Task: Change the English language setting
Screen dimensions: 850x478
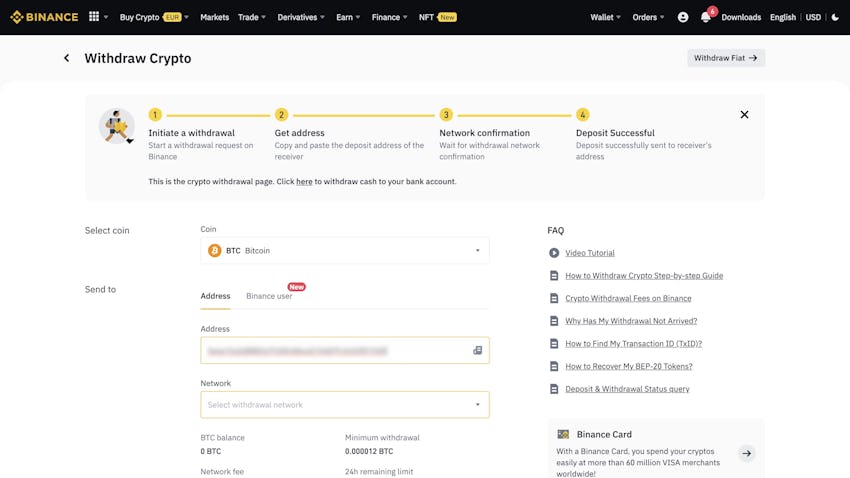Action: pyautogui.click(x=782, y=17)
